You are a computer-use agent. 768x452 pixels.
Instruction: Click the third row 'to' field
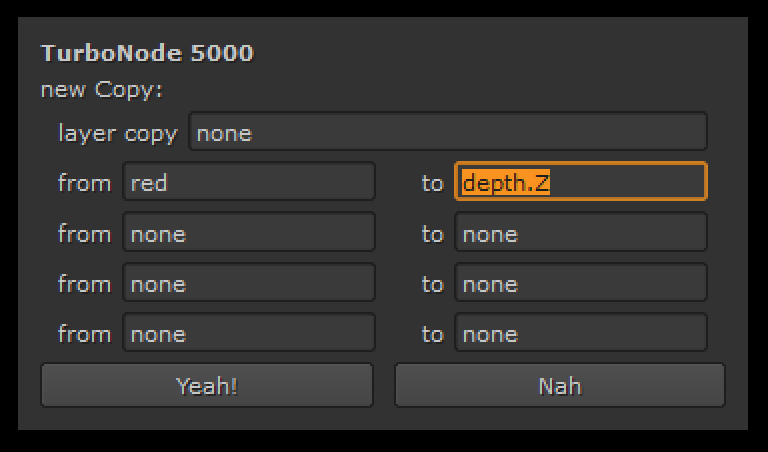click(580, 283)
